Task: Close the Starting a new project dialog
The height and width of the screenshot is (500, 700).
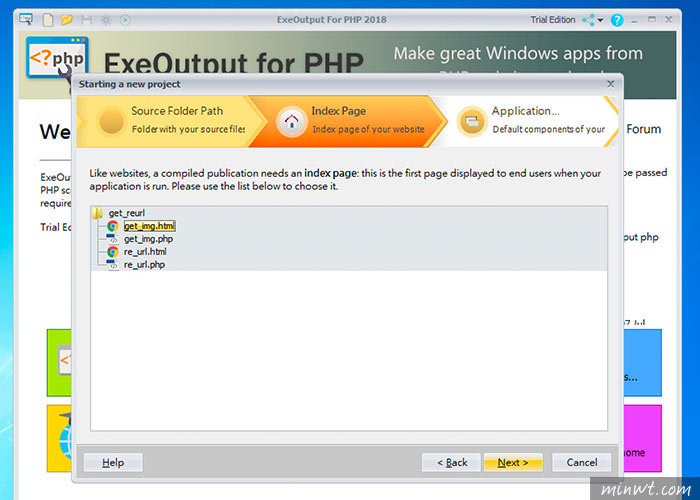Action: tap(610, 84)
